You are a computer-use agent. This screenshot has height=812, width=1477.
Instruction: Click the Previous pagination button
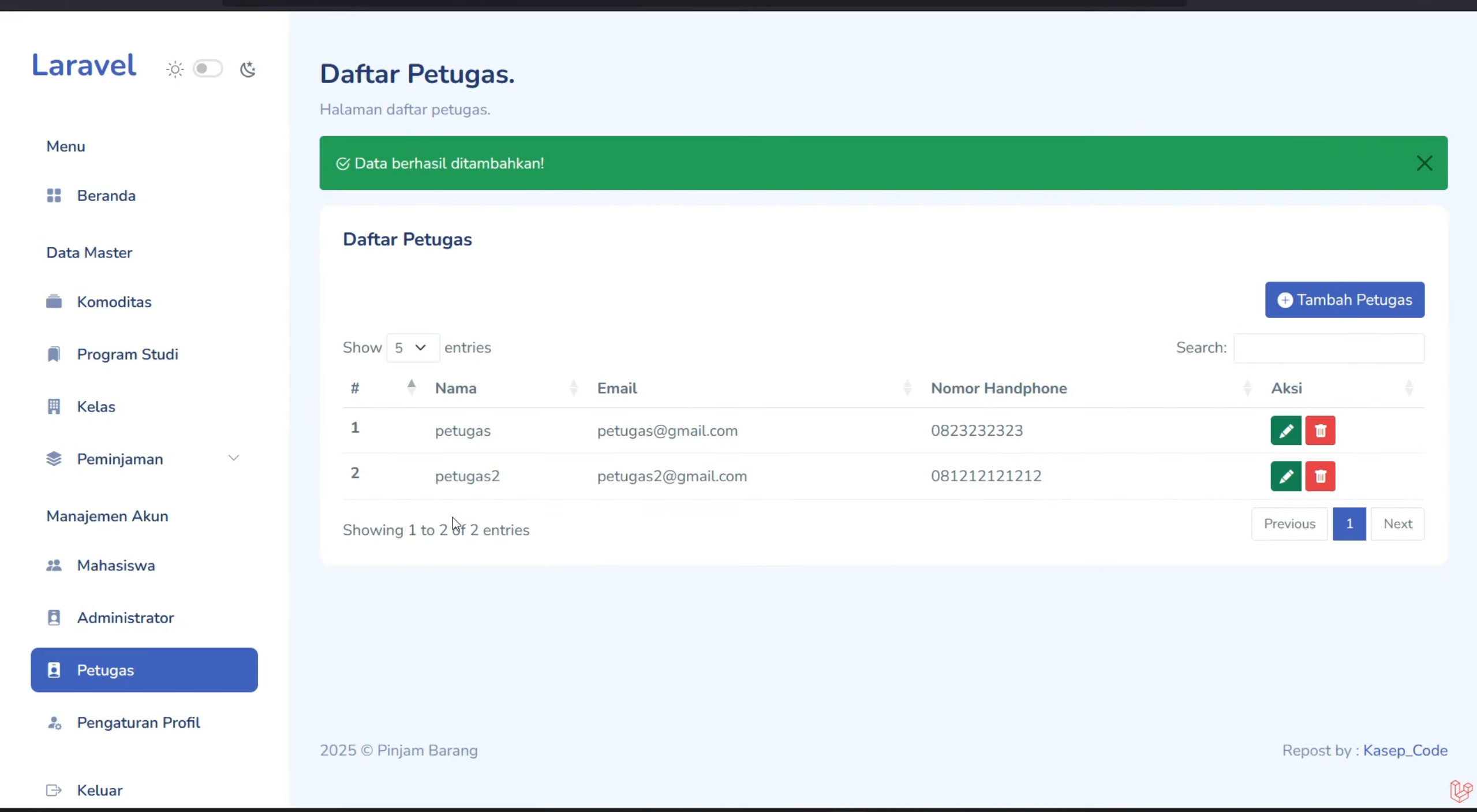pyautogui.click(x=1289, y=523)
